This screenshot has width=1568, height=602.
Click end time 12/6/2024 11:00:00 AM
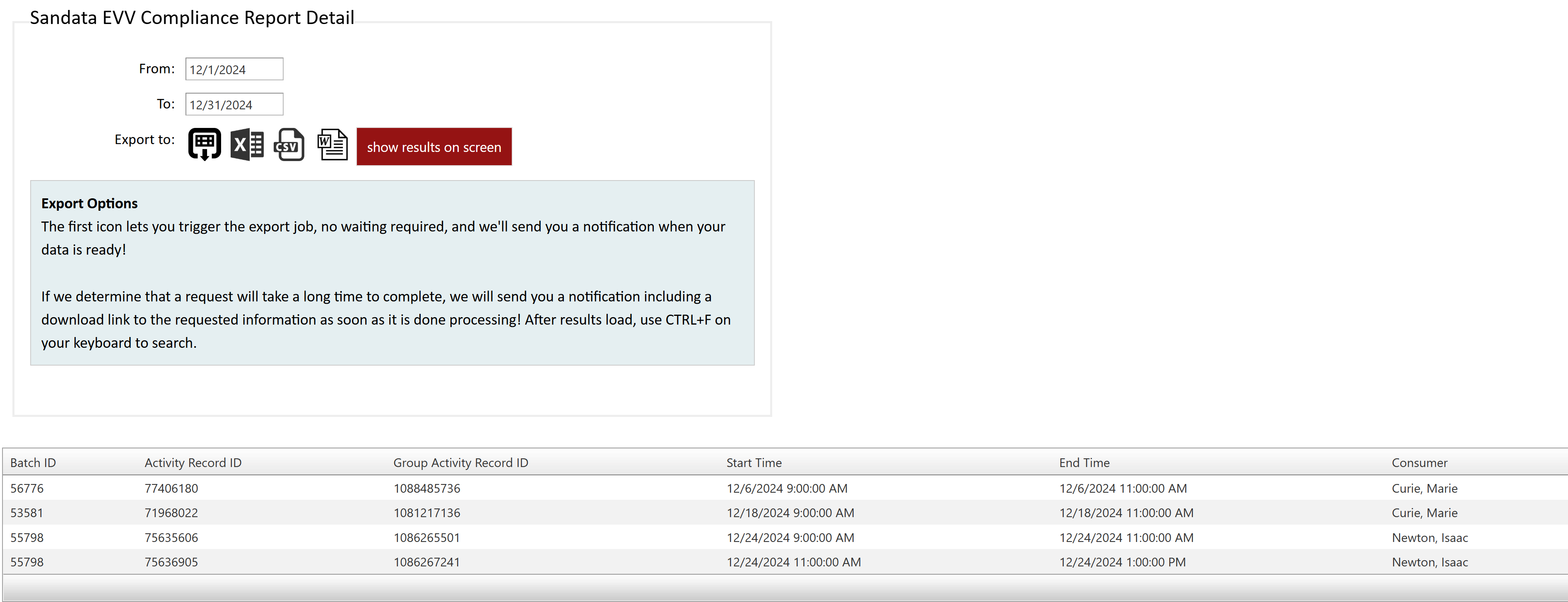point(1123,489)
